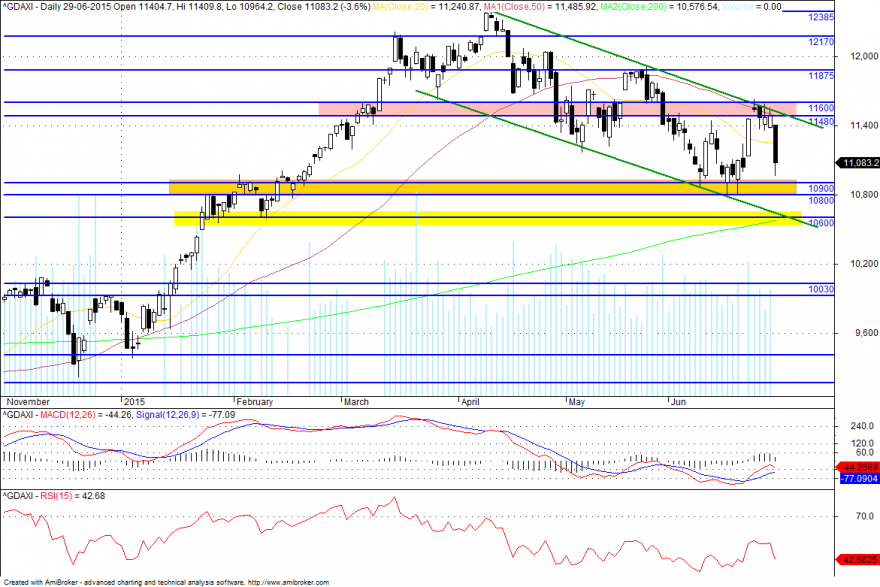Click the 12385 price level label
This screenshot has height=587, width=880.
click(x=821, y=17)
